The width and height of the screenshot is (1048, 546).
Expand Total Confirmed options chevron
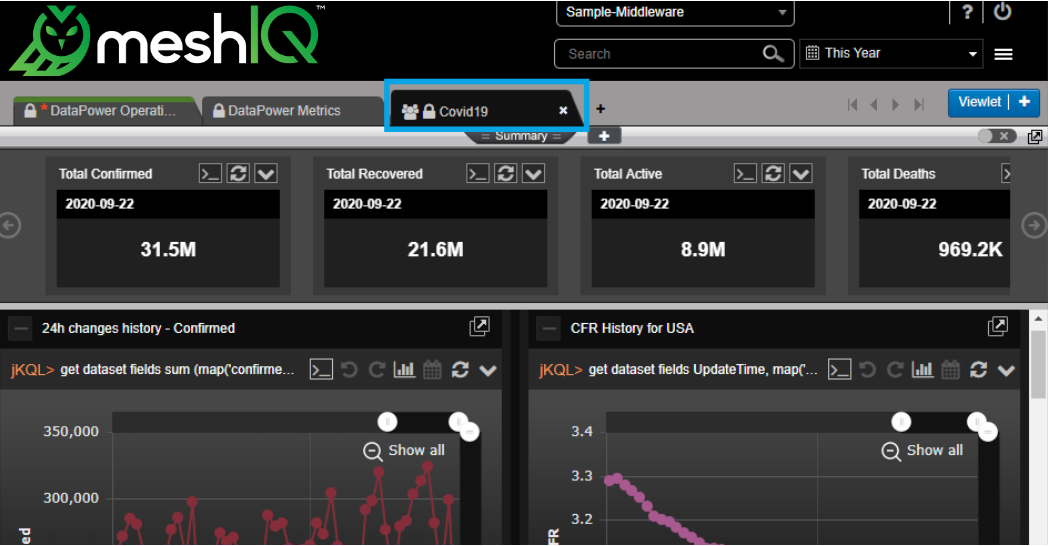click(x=266, y=174)
